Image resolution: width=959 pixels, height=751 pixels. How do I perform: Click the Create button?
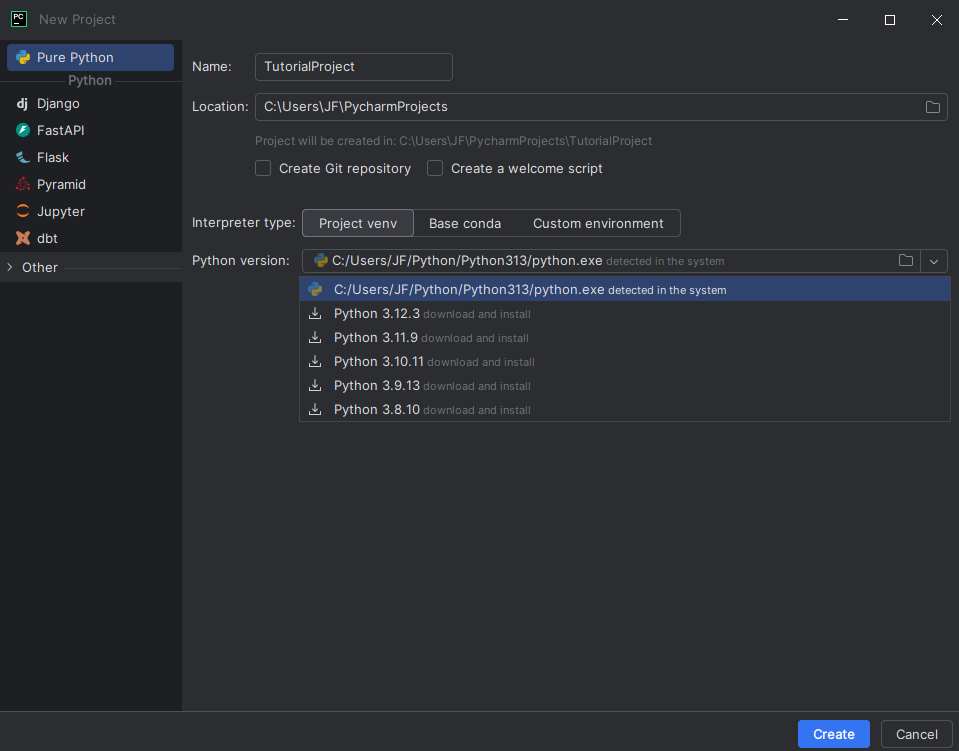point(834,734)
